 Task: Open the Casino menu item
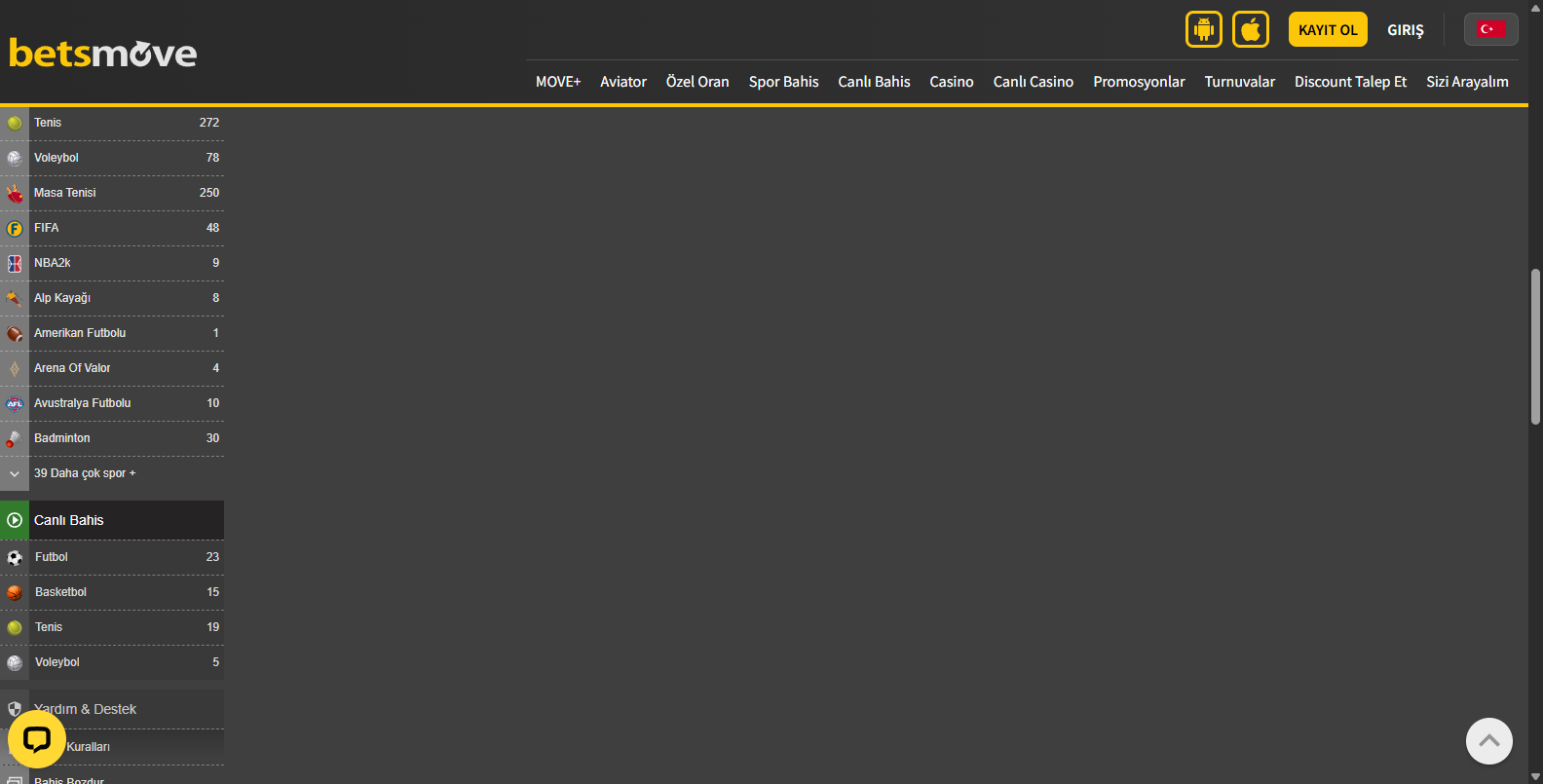pos(951,82)
